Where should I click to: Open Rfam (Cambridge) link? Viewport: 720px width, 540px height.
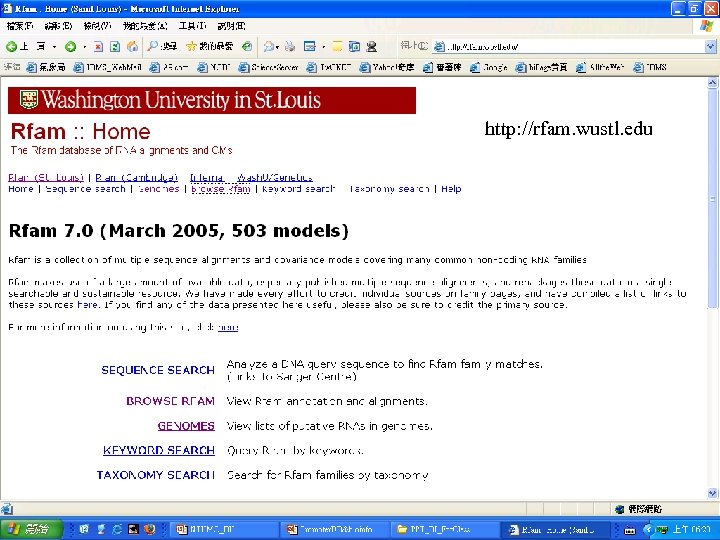coord(136,177)
